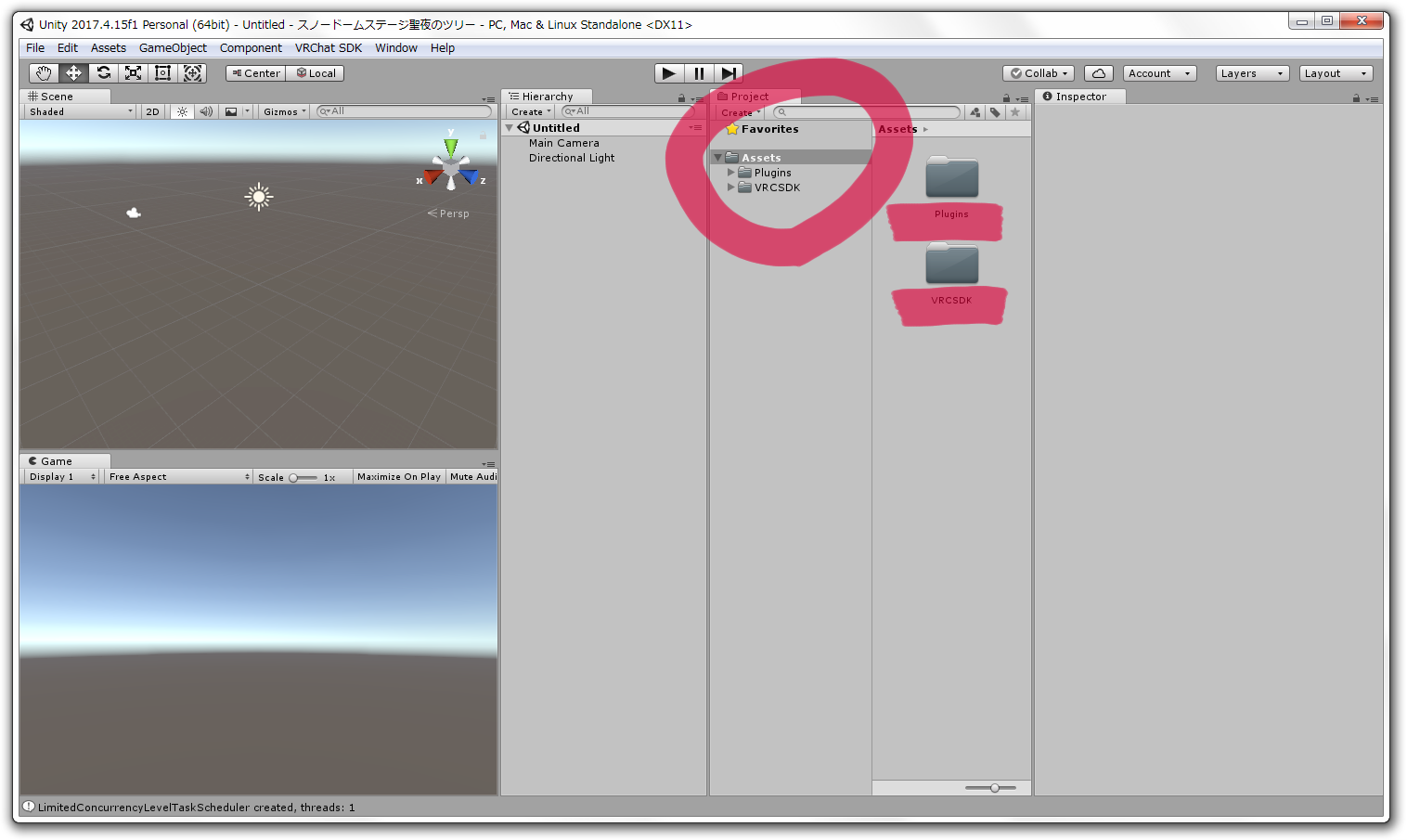Switch to the Inspector tab
Screen dimensions: 1407x840
1080,97
